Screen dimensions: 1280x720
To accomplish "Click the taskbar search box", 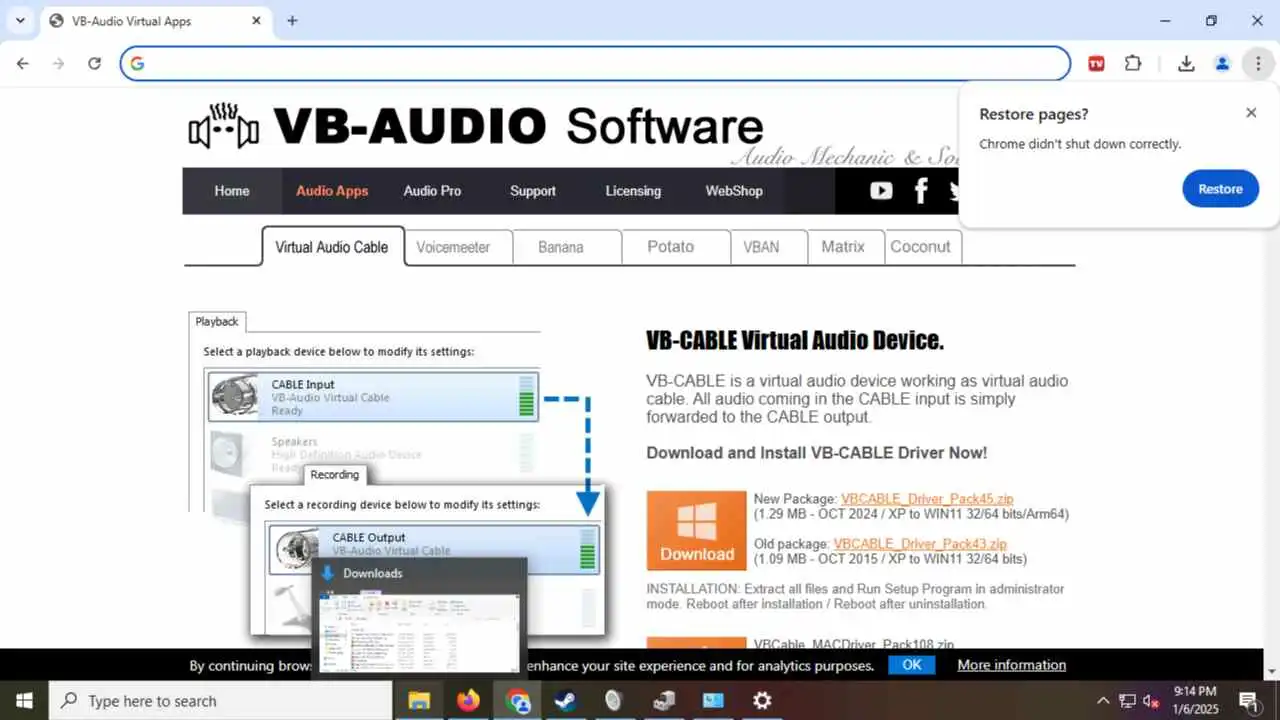I will pyautogui.click(x=220, y=700).
